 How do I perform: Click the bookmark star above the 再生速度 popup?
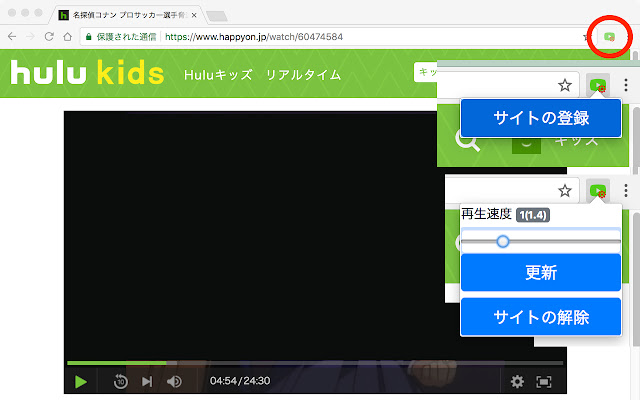pos(565,191)
